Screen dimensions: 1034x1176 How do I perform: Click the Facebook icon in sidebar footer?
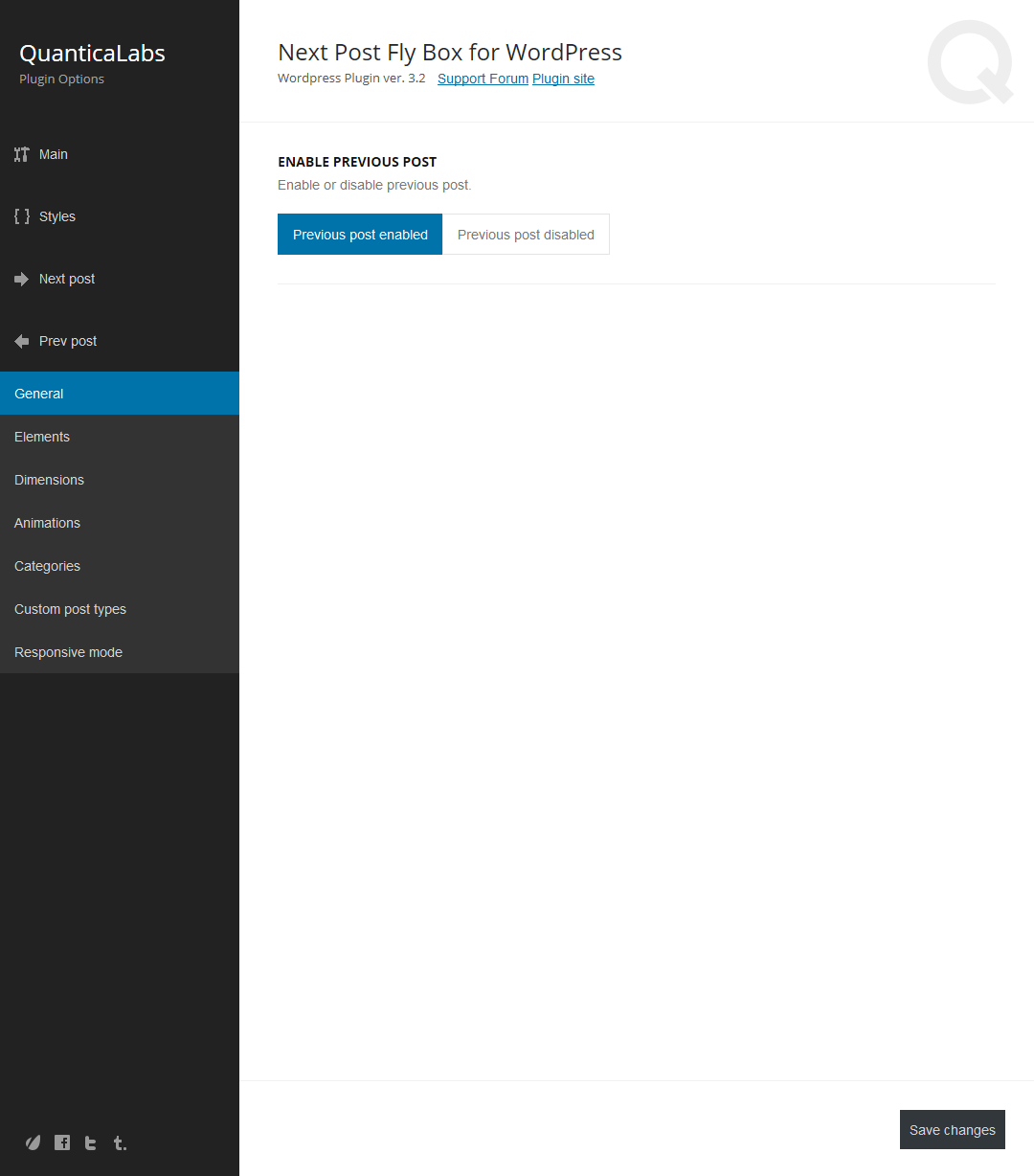pyautogui.click(x=62, y=1142)
